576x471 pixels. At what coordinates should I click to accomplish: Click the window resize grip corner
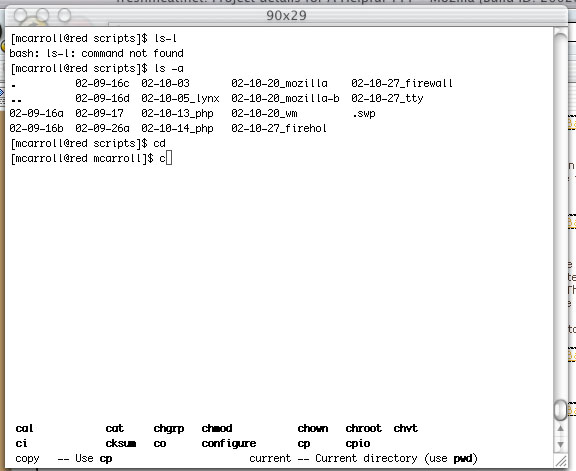(x=561, y=461)
